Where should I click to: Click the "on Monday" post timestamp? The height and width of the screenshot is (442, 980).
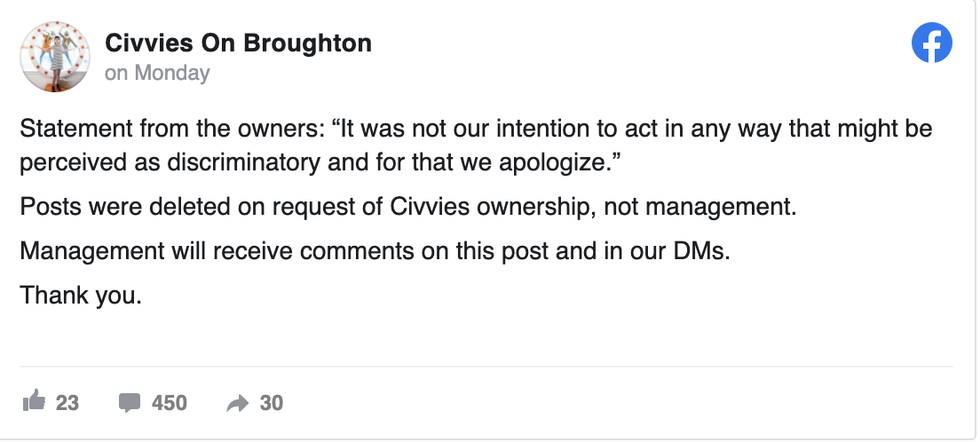click(x=157, y=73)
